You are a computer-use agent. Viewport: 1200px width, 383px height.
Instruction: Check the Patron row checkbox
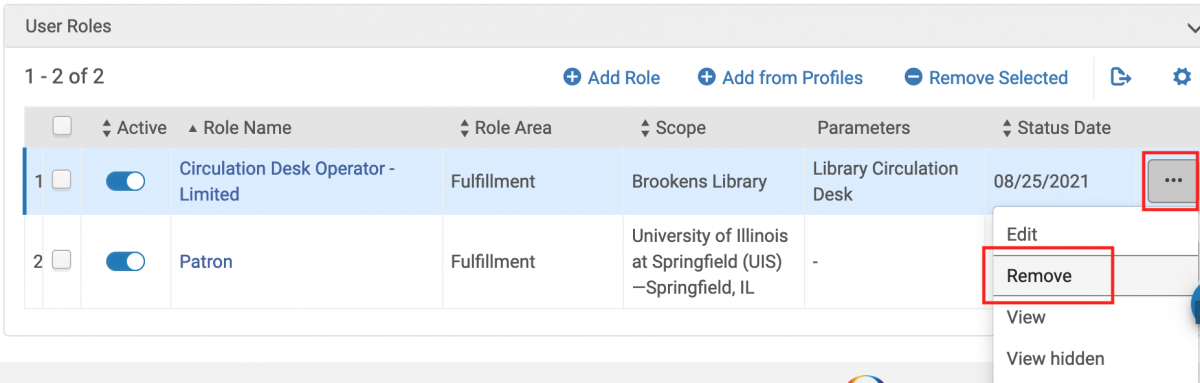point(62,260)
